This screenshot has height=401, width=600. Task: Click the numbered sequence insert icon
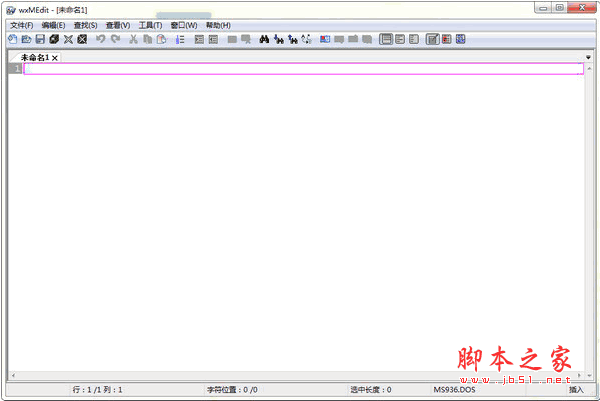(180, 39)
